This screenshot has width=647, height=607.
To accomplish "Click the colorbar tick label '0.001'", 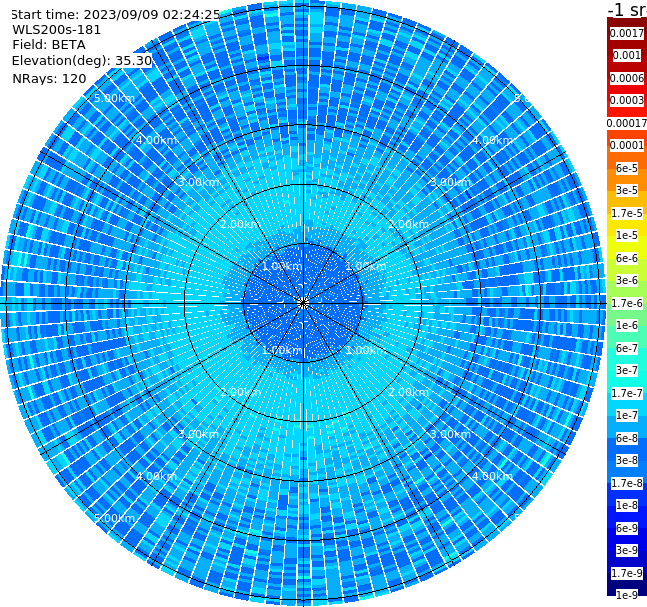I will pyautogui.click(x=627, y=55).
